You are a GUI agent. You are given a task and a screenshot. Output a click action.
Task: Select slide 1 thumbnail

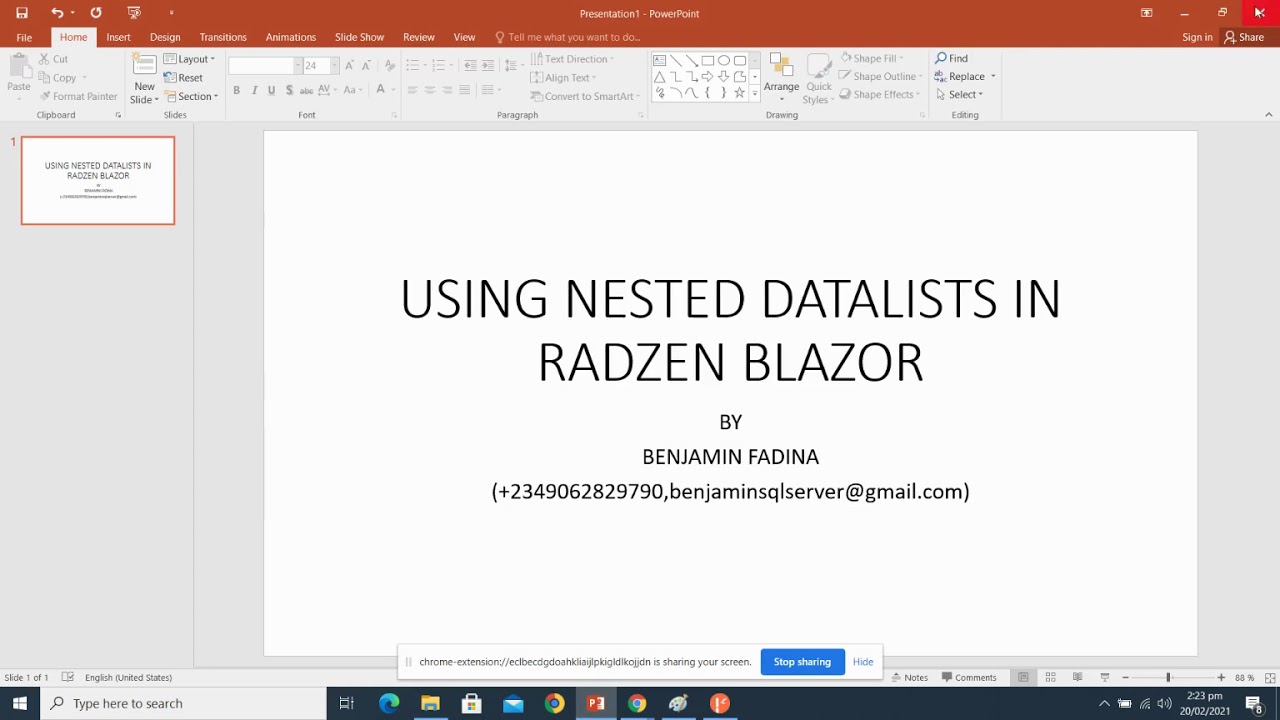pos(98,181)
